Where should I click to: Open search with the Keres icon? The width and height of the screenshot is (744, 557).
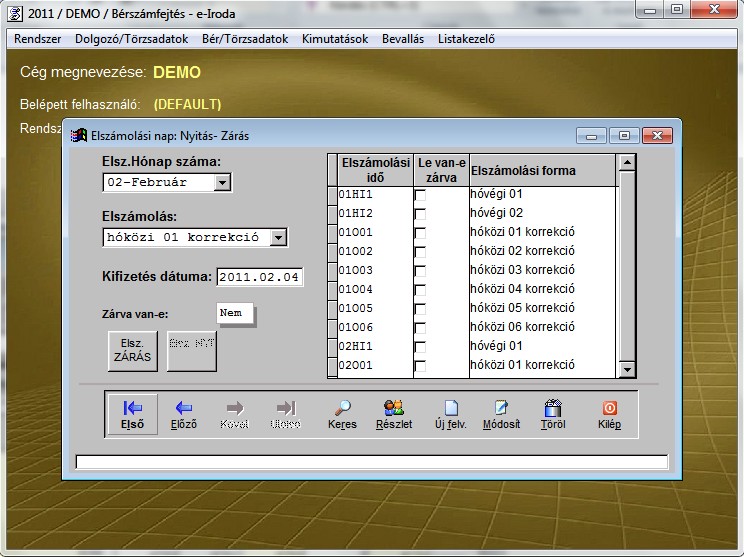(342, 414)
